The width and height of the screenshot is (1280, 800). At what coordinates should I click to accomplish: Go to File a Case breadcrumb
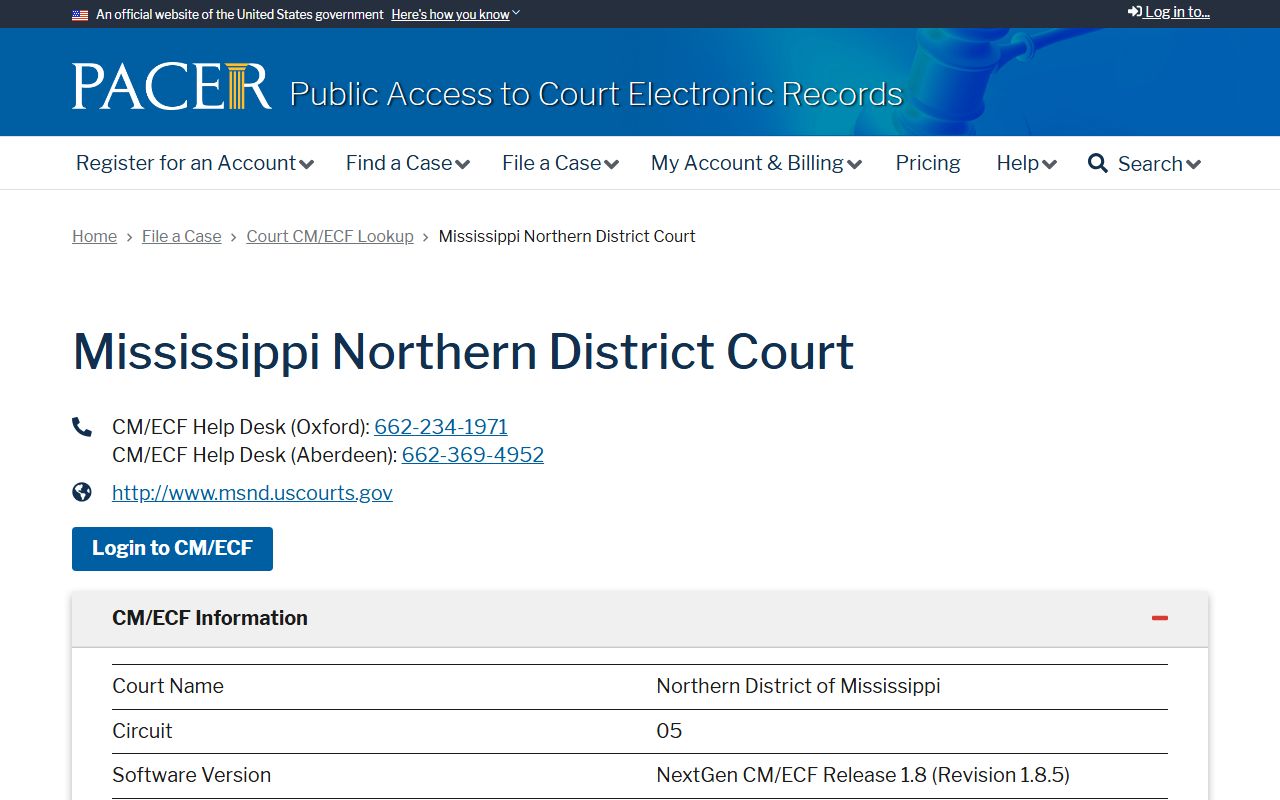pos(182,236)
